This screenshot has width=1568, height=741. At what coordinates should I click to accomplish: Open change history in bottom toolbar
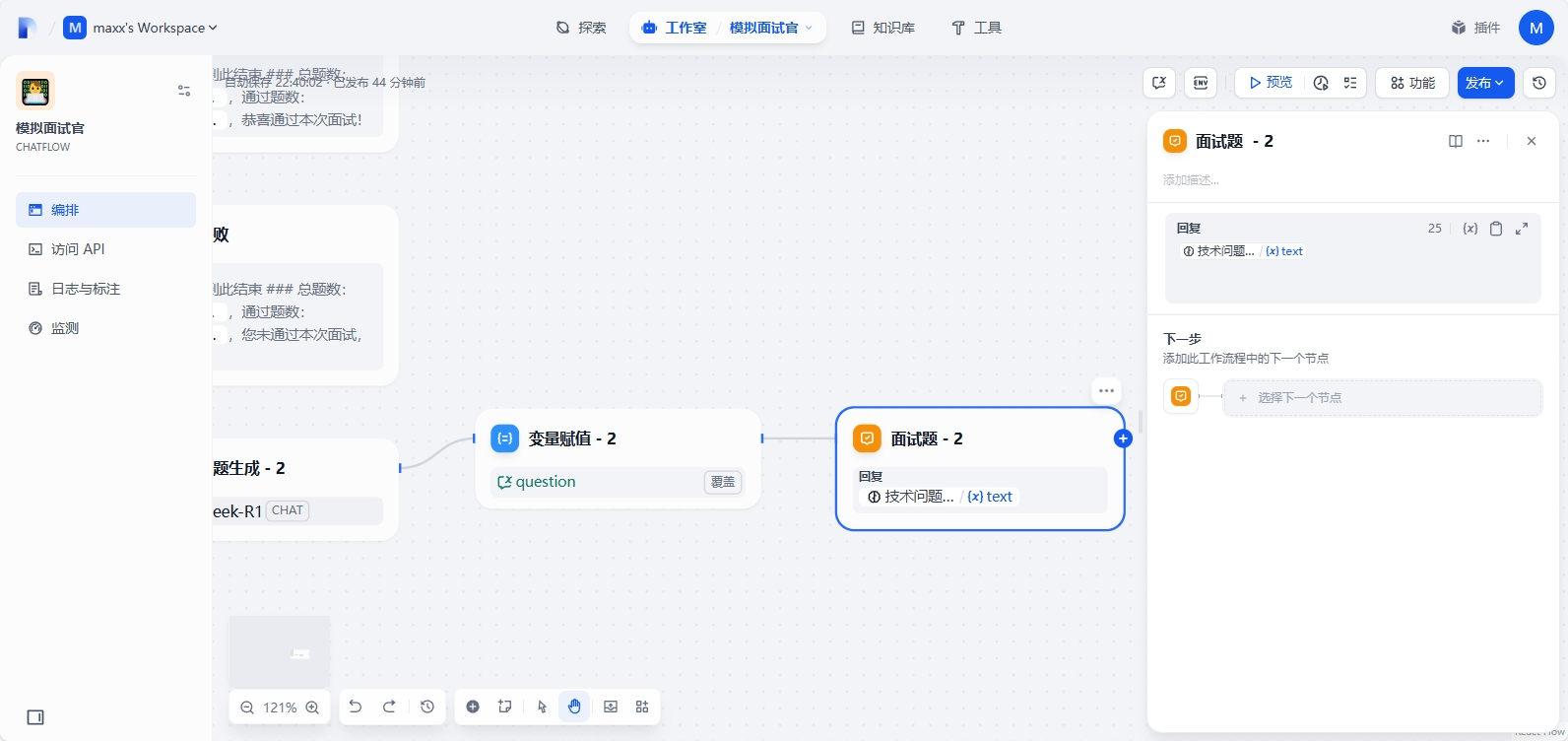pyautogui.click(x=427, y=707)
